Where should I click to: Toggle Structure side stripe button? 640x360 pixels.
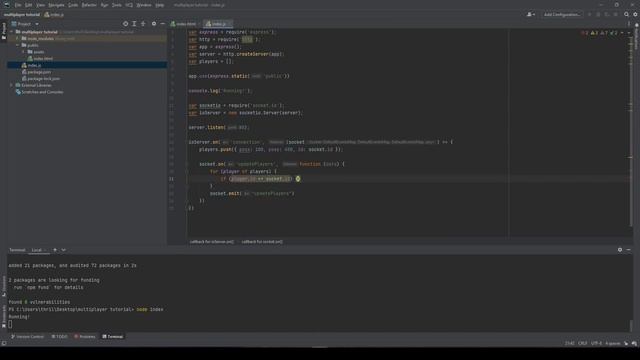(4, 286)
